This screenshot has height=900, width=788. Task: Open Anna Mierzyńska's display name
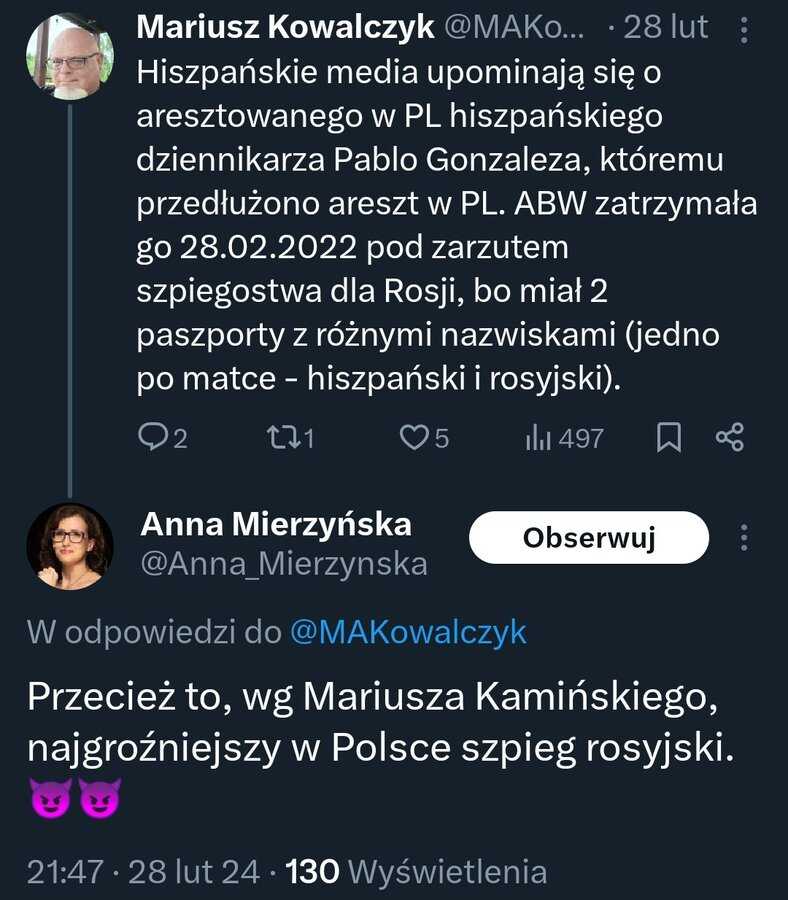coord(276,523)
